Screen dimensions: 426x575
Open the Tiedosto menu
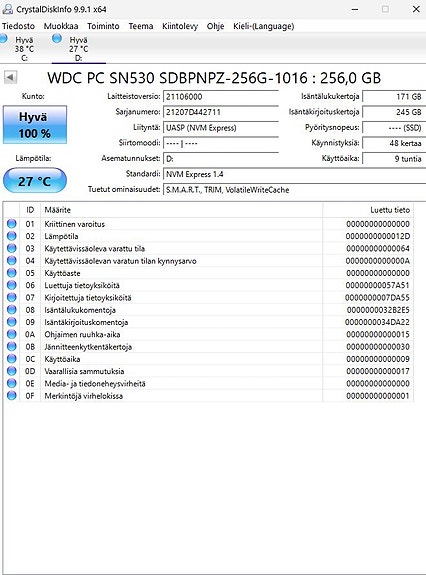[18, 26]
